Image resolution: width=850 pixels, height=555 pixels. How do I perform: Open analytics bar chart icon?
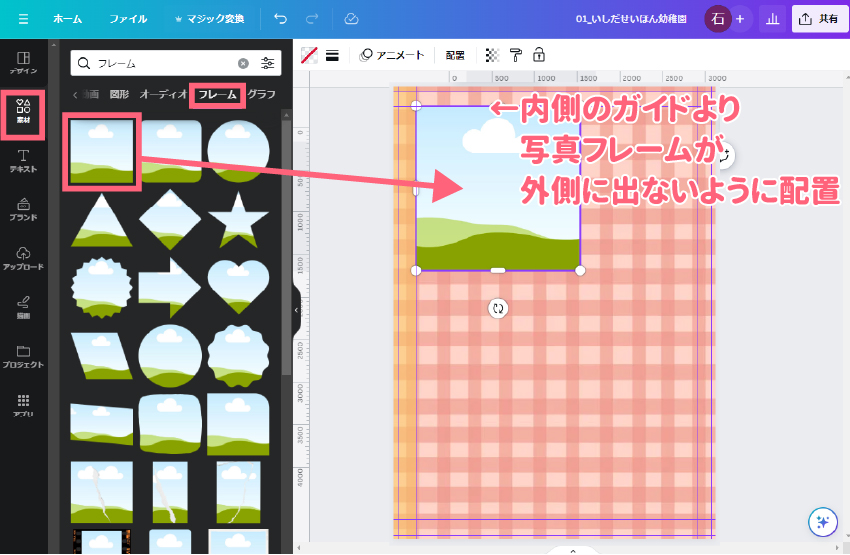[772, 19]
